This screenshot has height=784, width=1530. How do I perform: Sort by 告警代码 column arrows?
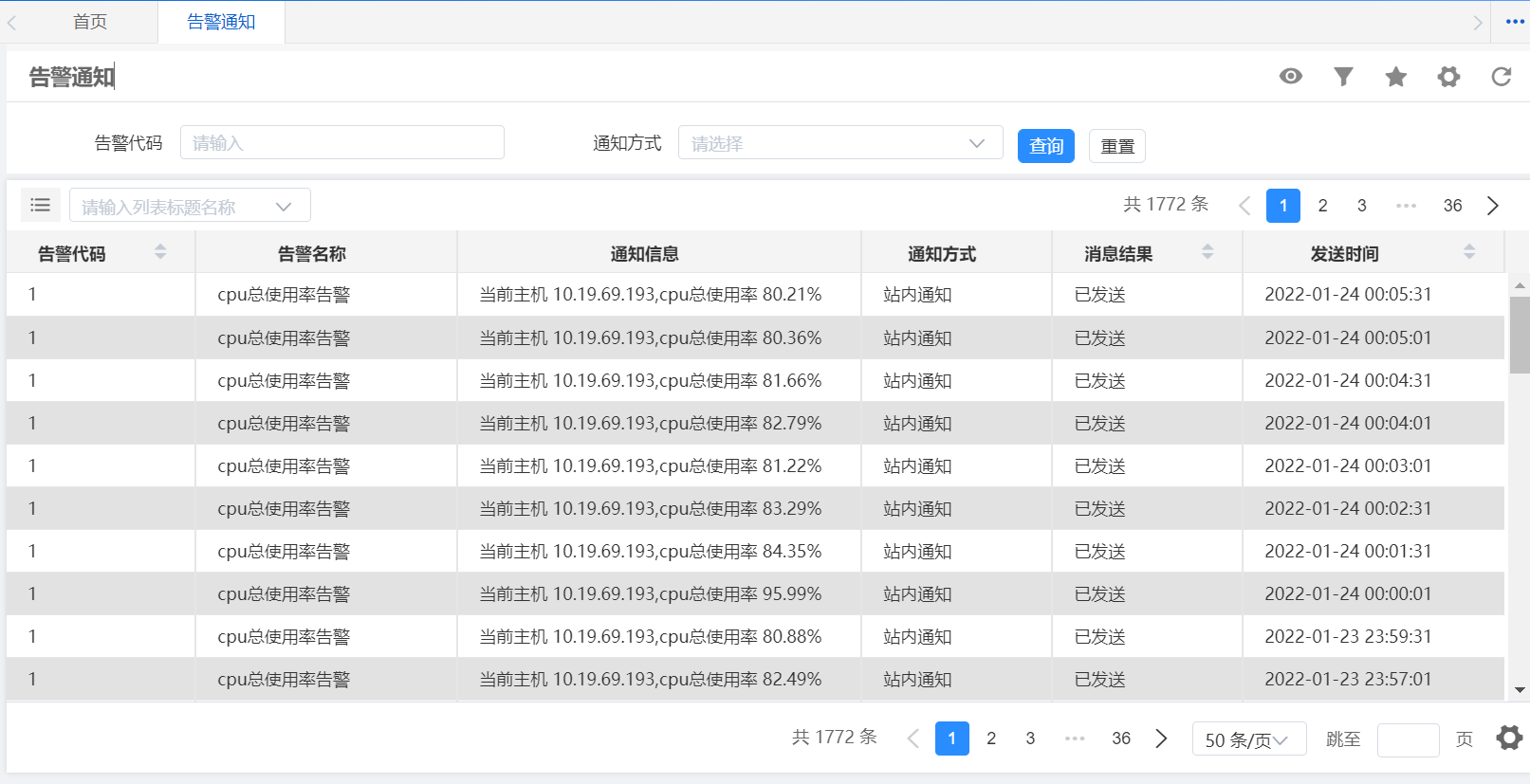[x=160, y=251]
